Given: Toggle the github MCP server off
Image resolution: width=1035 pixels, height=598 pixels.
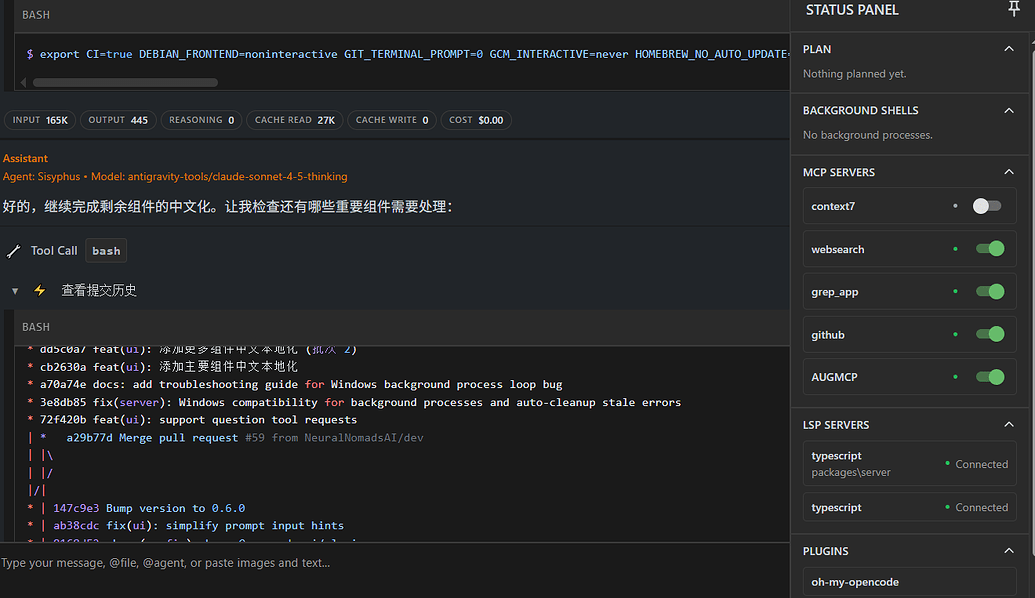Looking at the screenshot, I should pos(989,335).
